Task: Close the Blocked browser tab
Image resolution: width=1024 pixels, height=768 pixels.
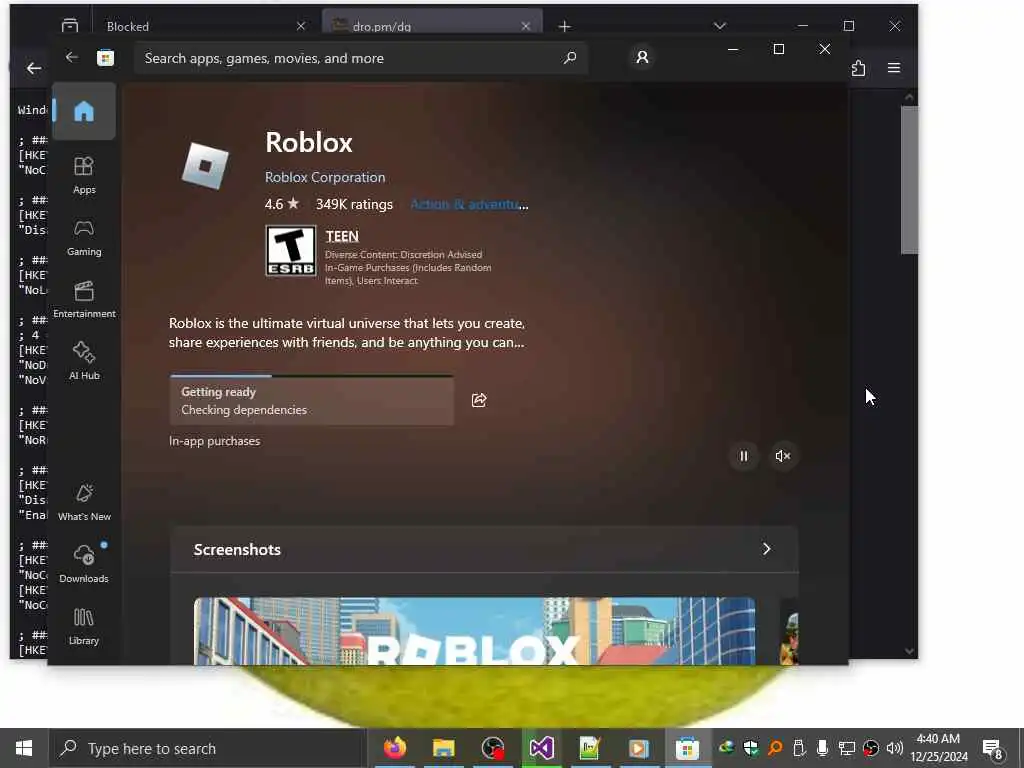Action: tap(300, 26)
